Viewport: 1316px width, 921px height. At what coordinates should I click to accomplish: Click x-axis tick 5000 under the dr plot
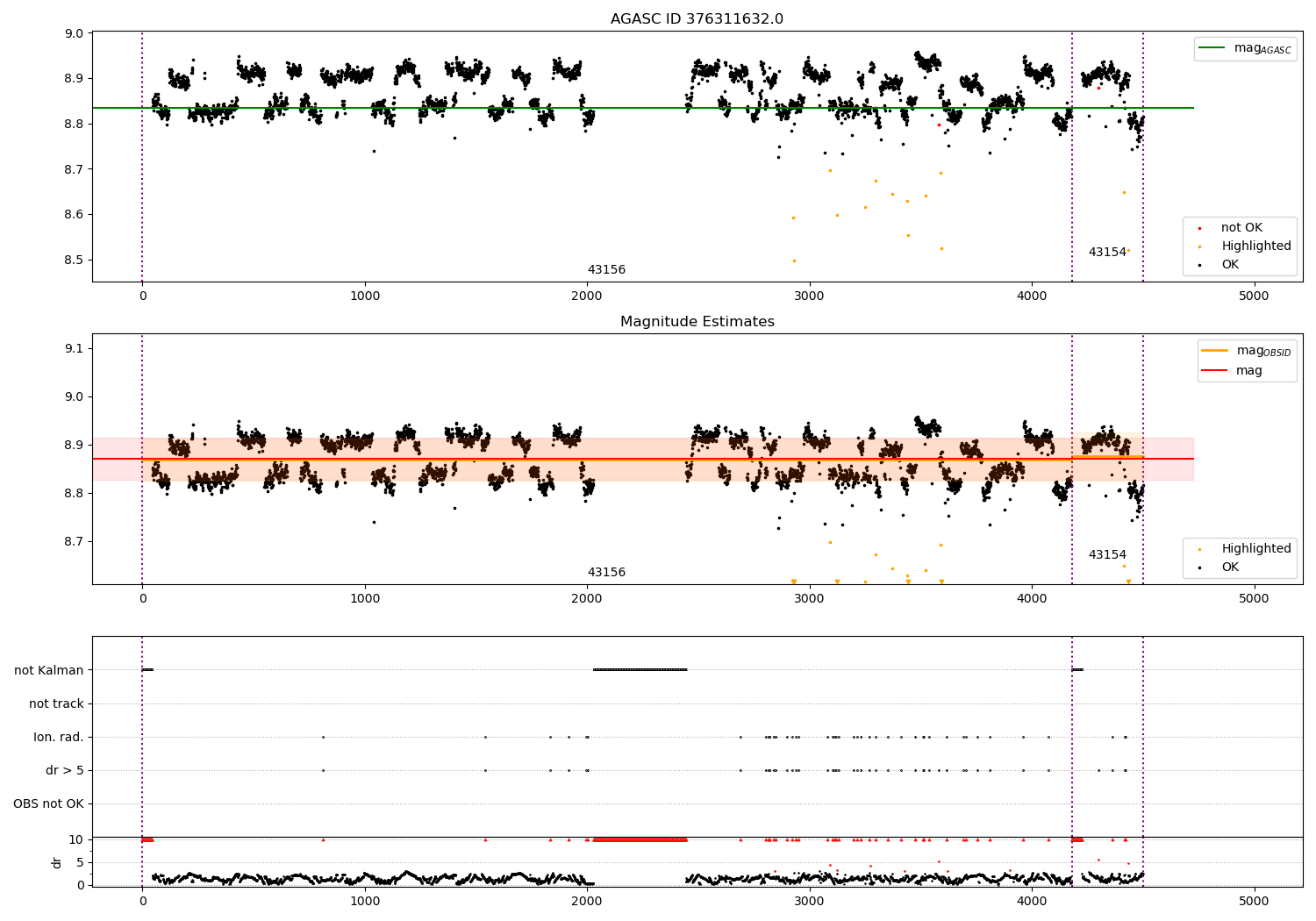click(x=1255, y=902)
